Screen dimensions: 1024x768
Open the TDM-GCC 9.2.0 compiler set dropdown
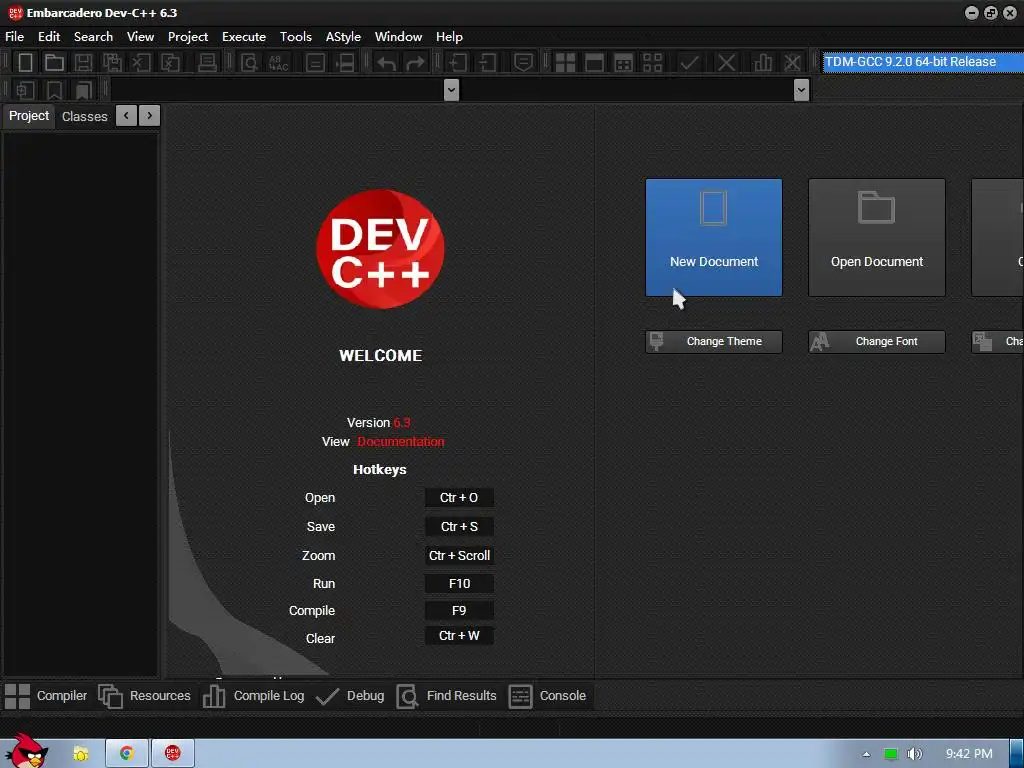pyautogui.click(x=923, y=62)
